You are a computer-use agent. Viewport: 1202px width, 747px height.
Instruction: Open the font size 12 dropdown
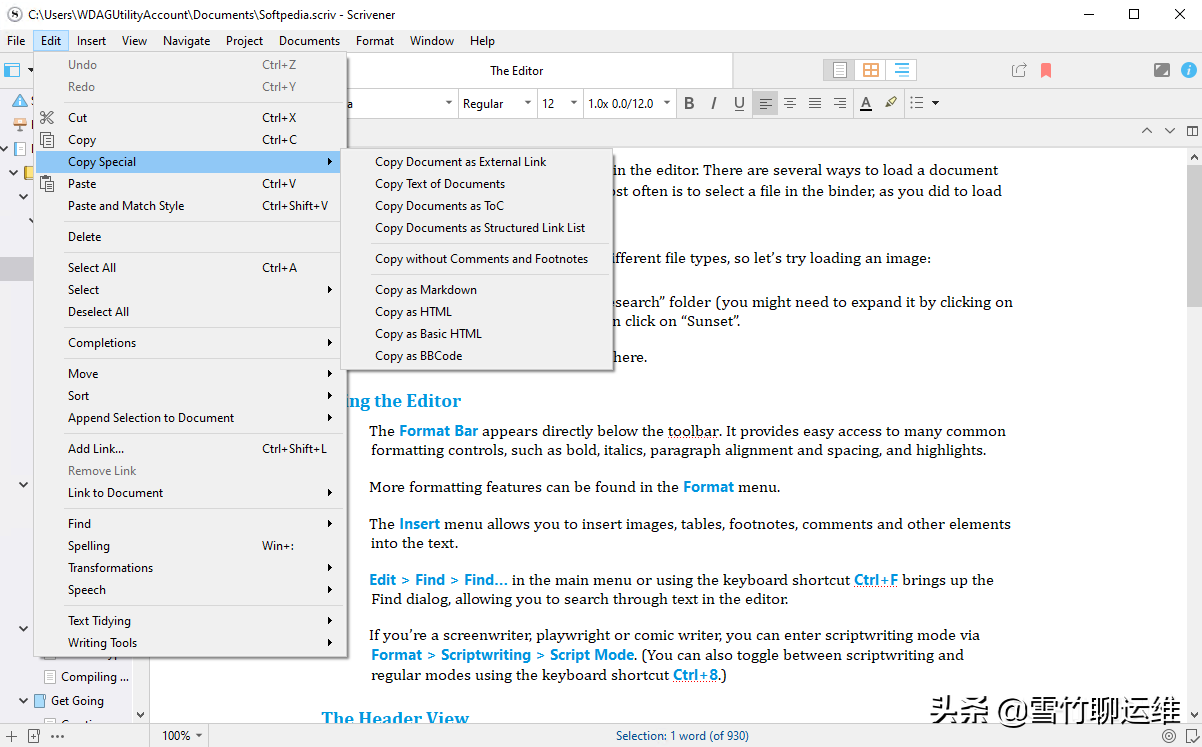[x=560, y=103]
